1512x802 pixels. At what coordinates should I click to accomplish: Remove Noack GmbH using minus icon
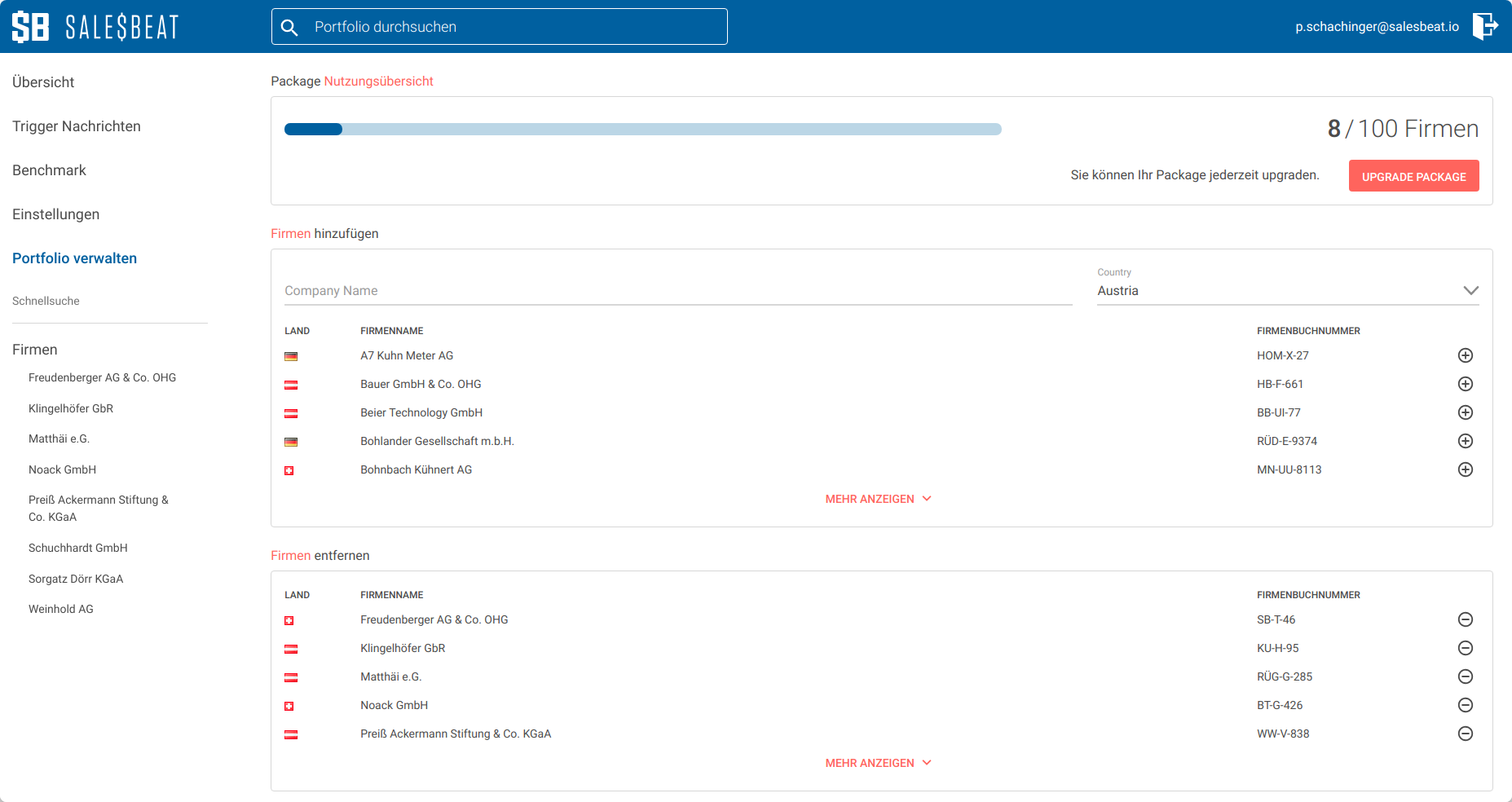1465,705
